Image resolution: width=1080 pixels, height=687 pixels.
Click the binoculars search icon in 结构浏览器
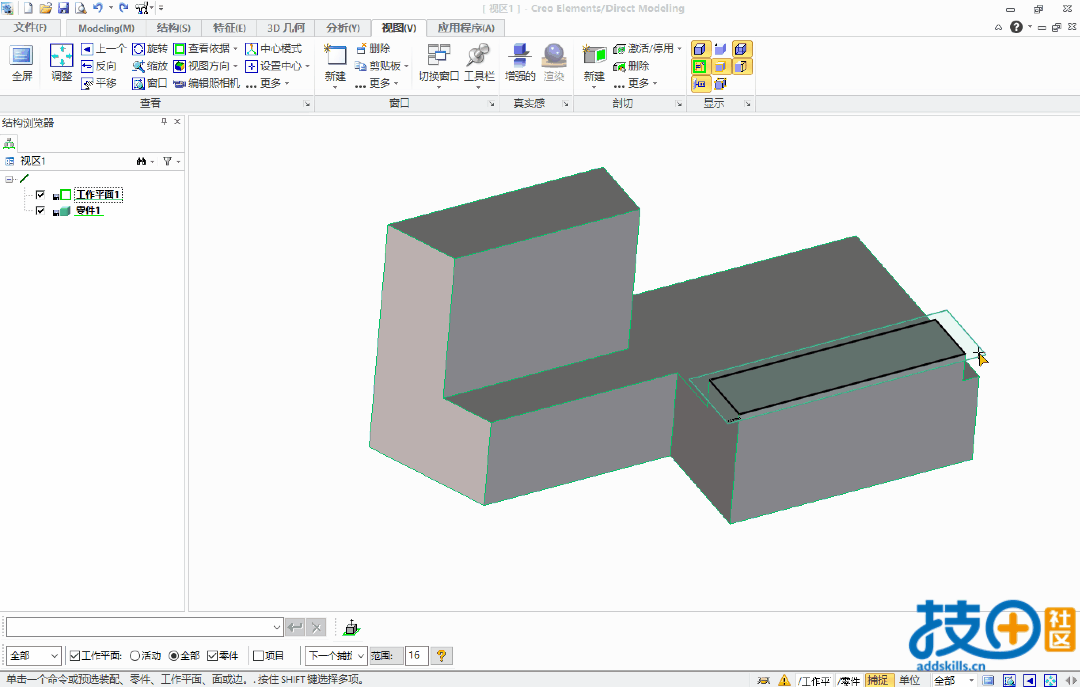(x=141, y=161)
